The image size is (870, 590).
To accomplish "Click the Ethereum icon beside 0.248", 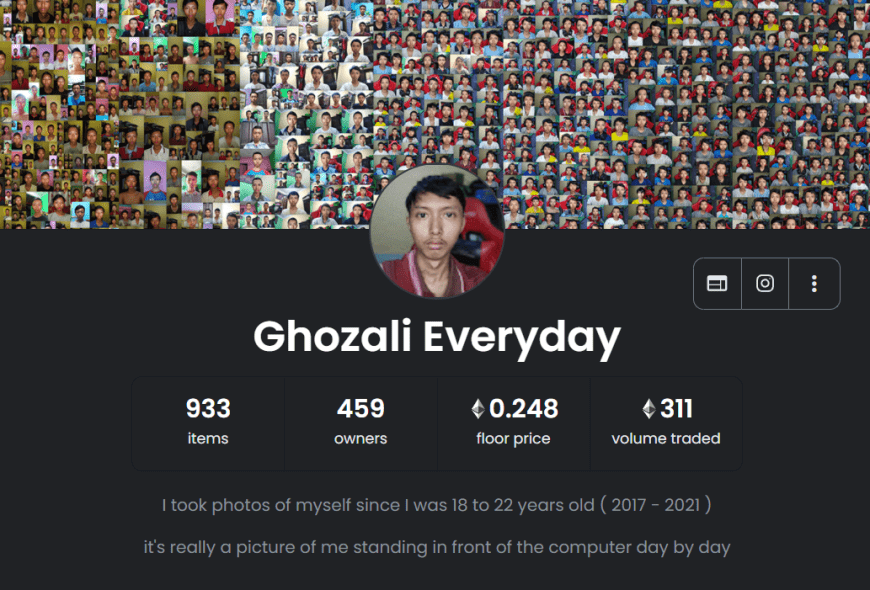I will [478, 409].
